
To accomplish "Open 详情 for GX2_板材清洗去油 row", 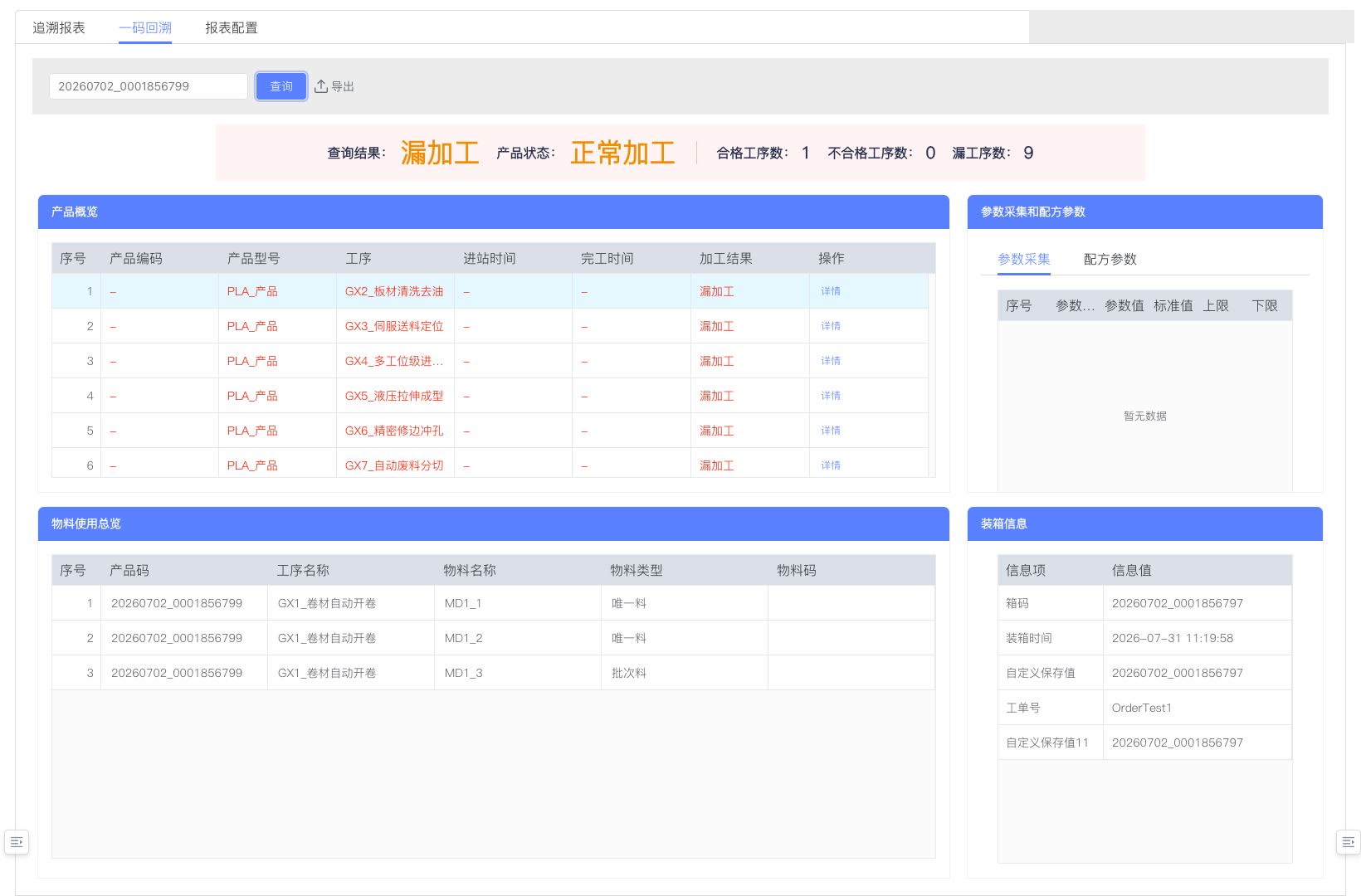I will (831, 291).
